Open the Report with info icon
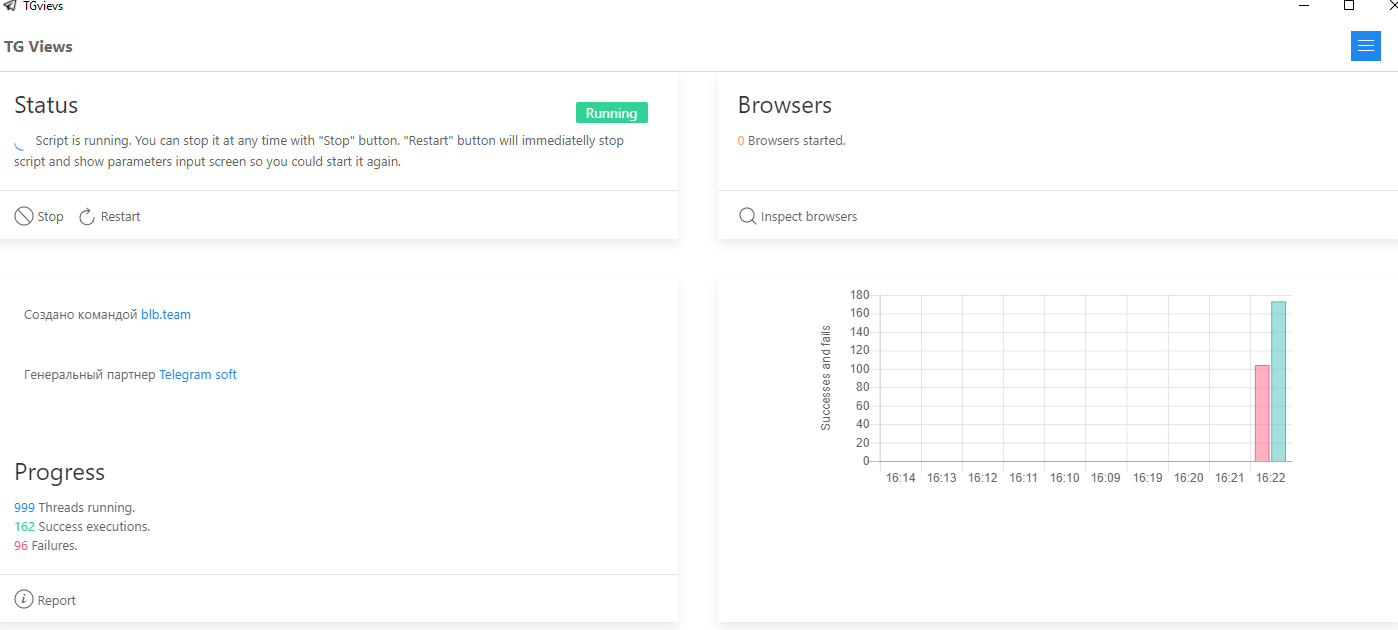 [46, 600]
